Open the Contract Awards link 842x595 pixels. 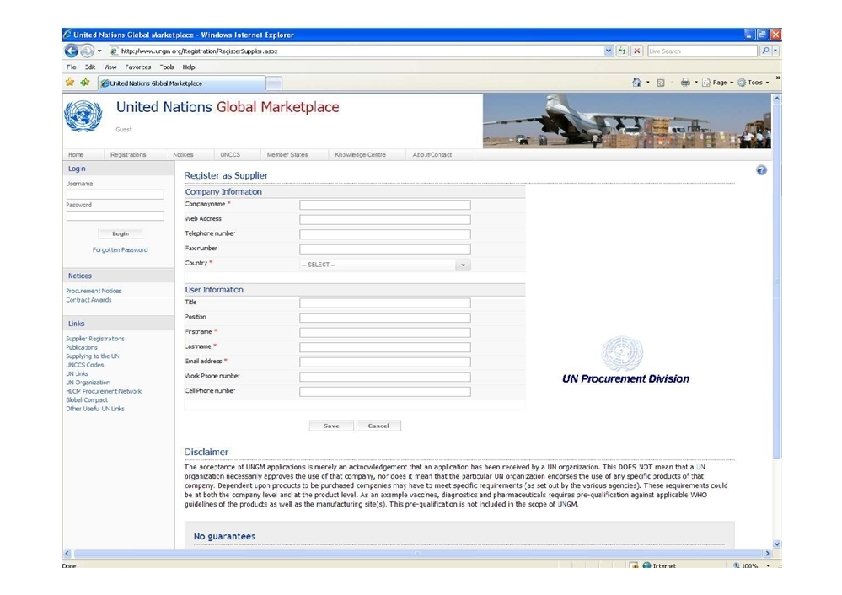tap(89, 300)
